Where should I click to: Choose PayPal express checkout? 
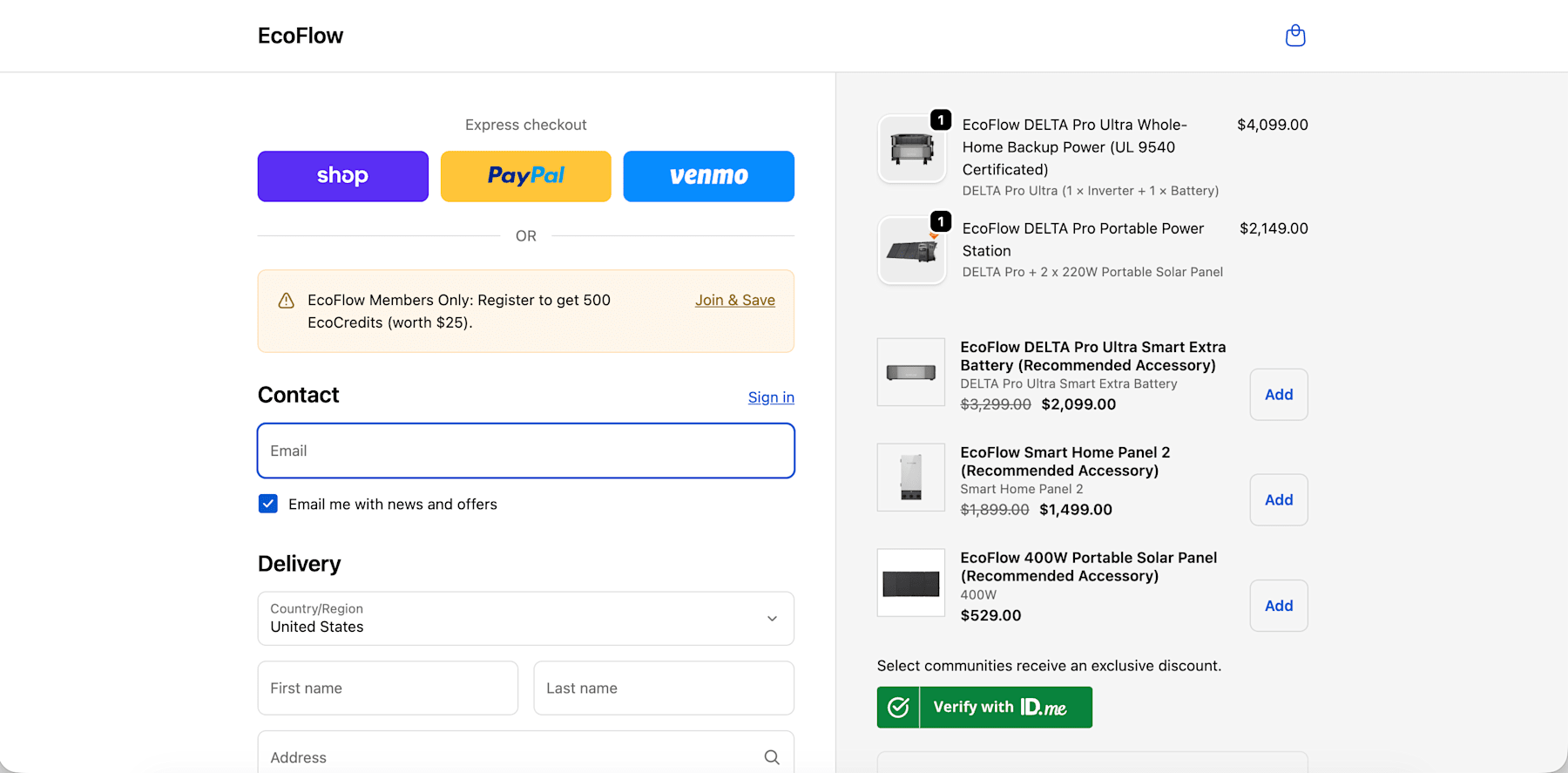pos(526,176)
